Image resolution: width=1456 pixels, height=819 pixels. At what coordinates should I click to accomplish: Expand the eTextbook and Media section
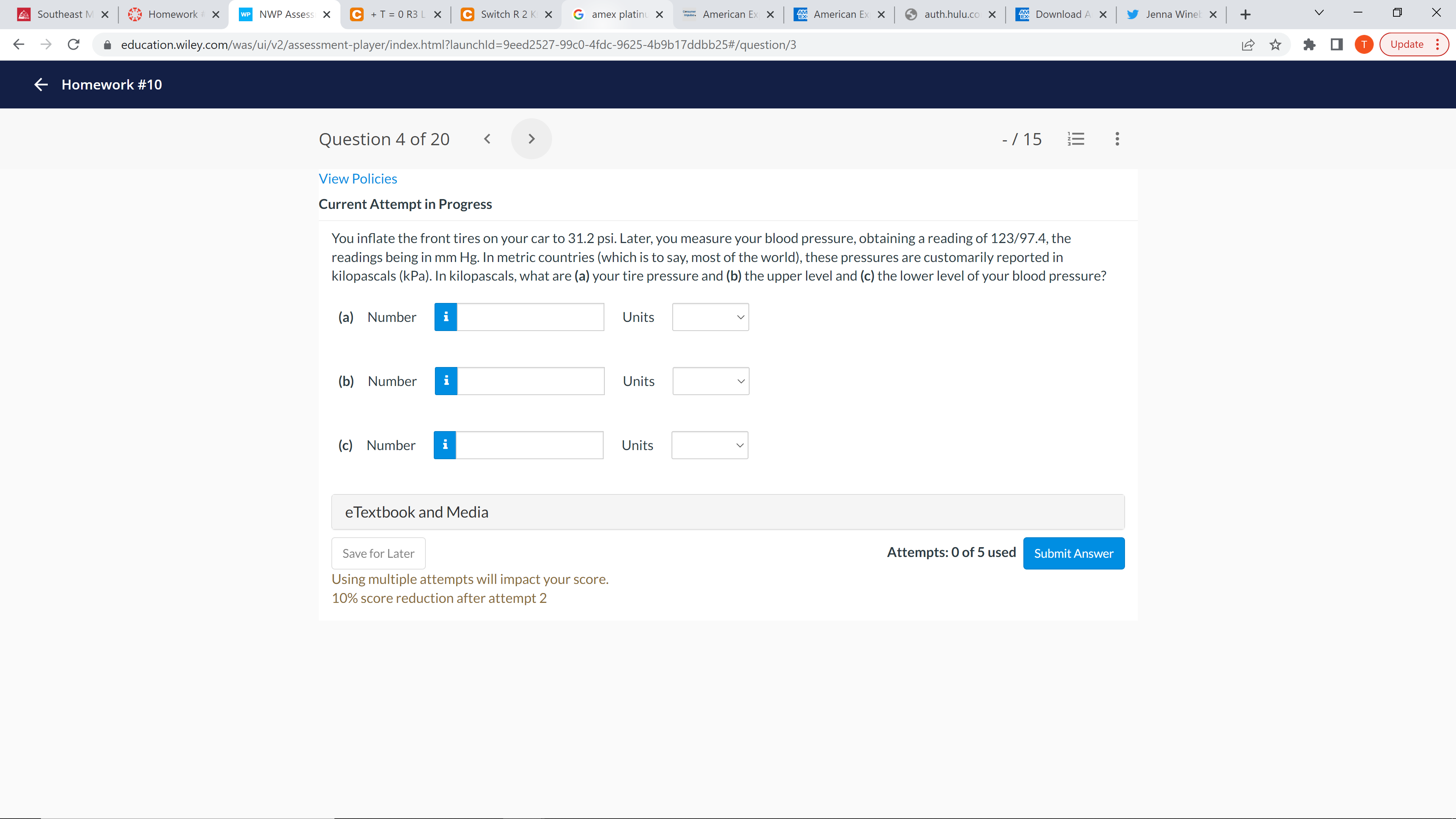[x=728, y=512]
